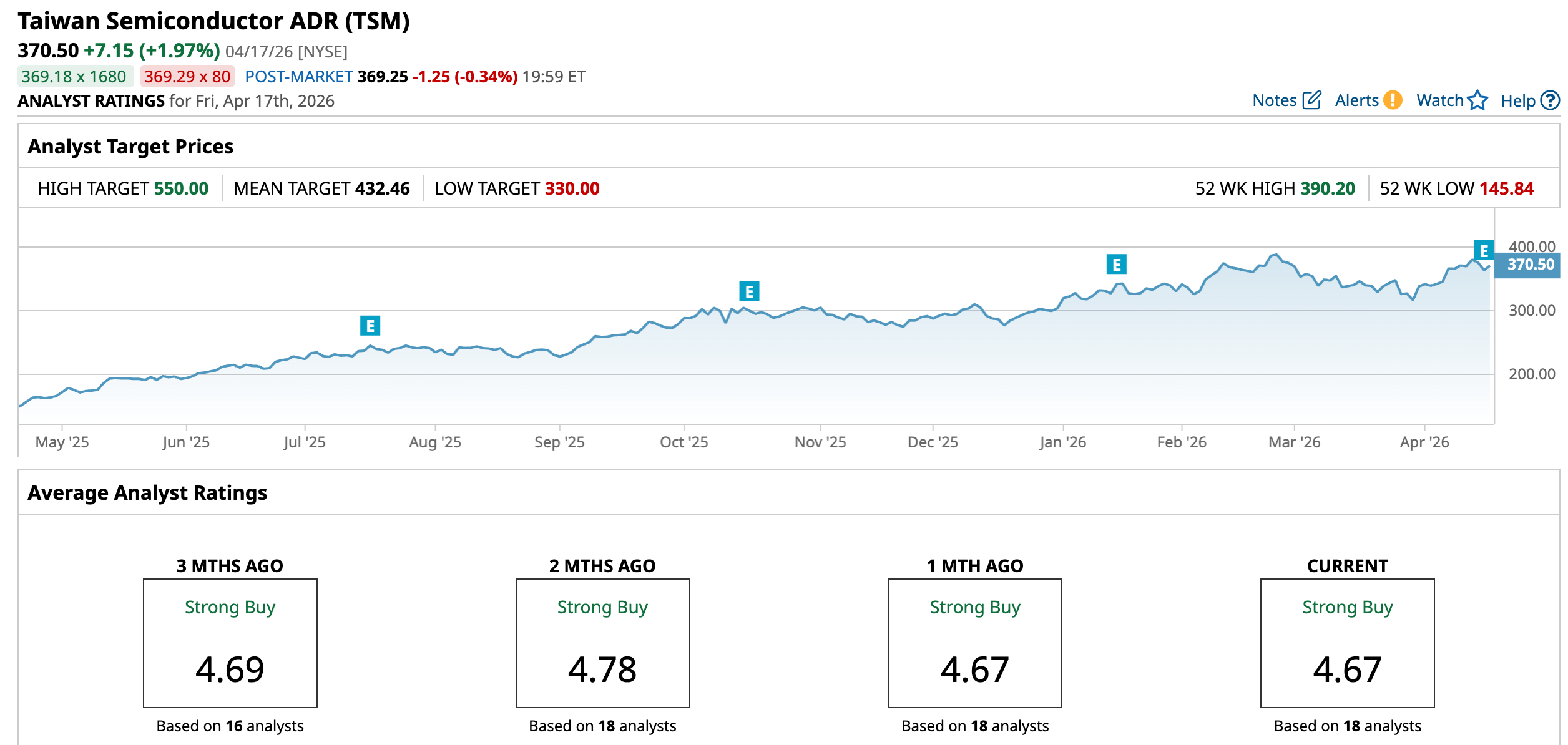Click the Notes pencil edit icon
Screen dimensions: 1568x745
[x=1312, y=100]
